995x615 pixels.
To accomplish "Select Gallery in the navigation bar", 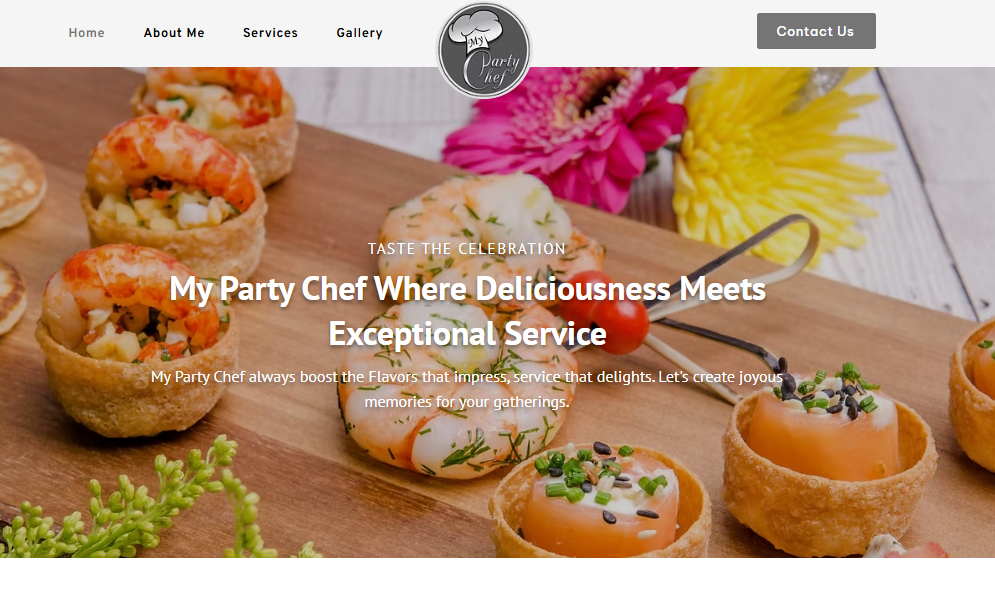I will pyautogui.click(x=359, y=32).
